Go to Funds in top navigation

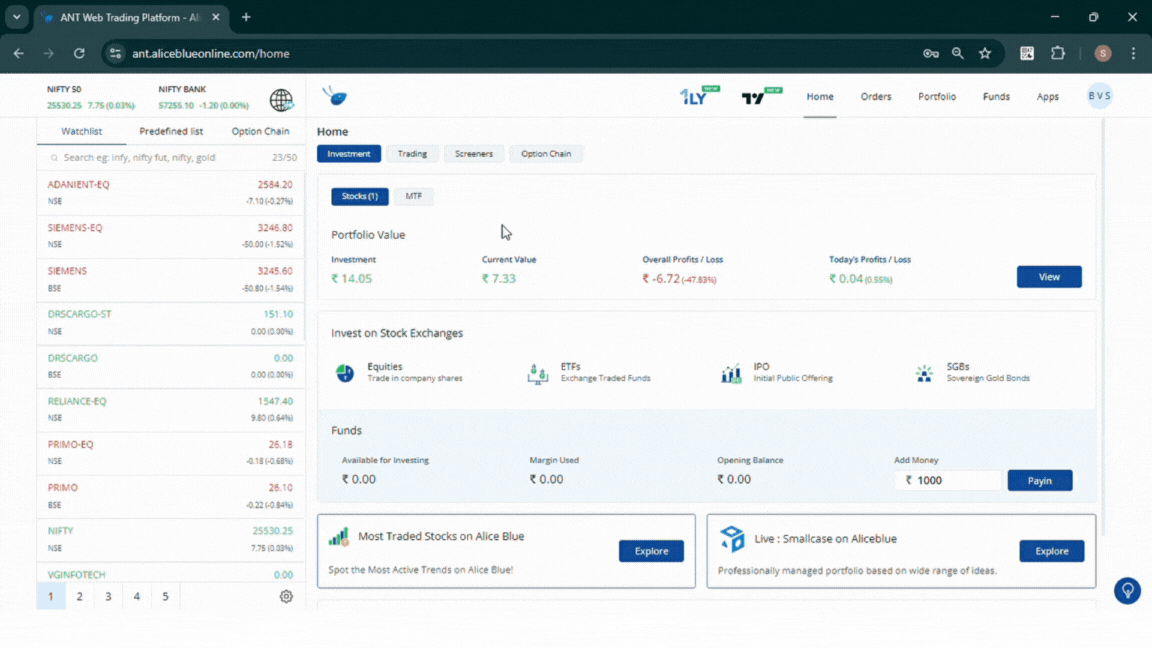(996, 96)
